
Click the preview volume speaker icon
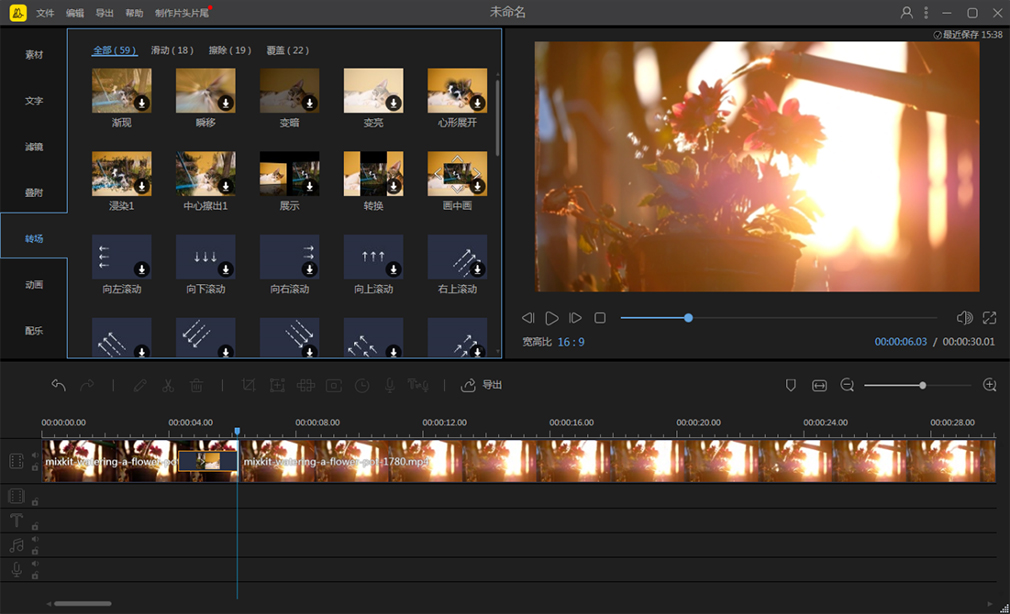point(965,318)
